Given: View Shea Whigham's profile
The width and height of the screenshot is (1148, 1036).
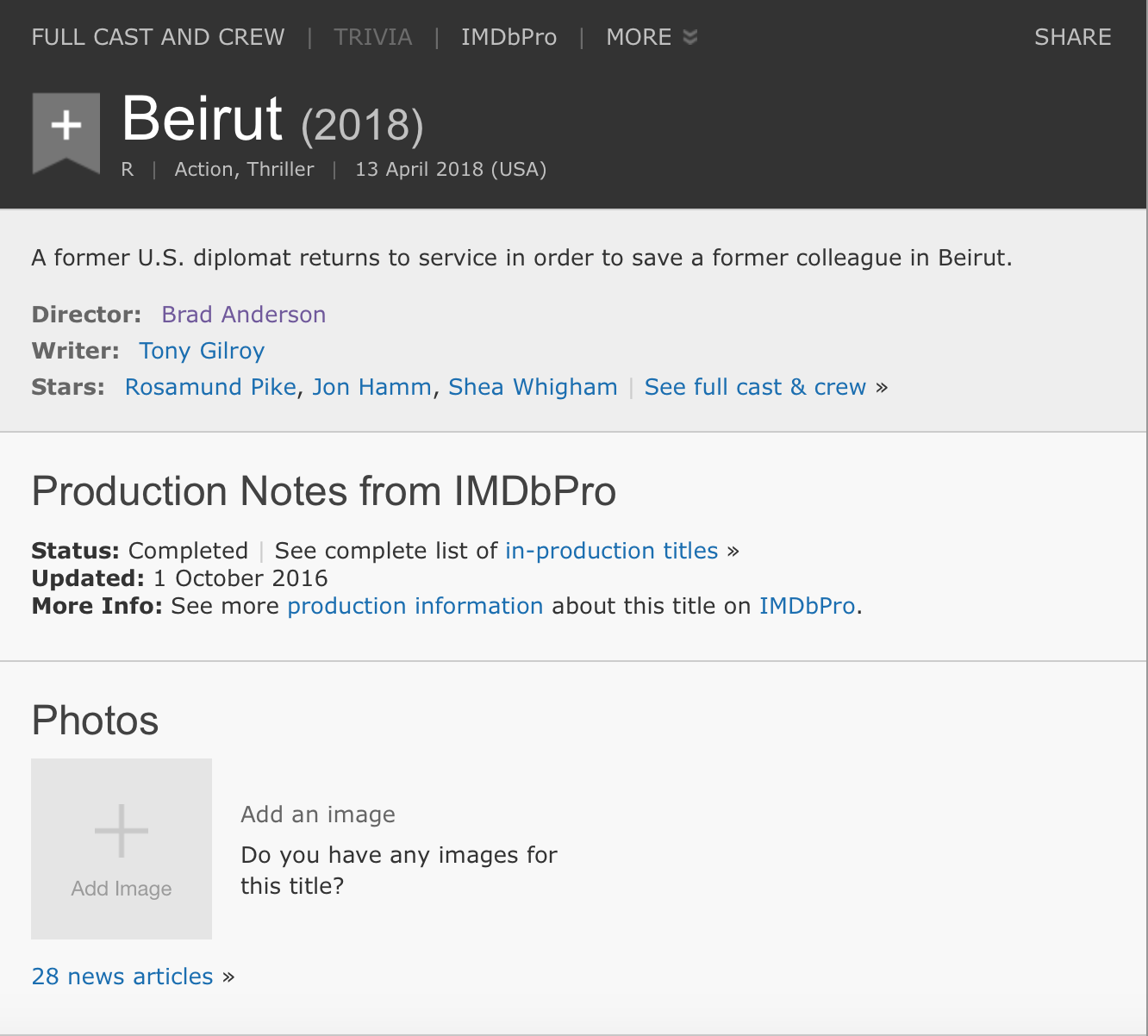Looking at the screenshot, I should pos(533,387).
